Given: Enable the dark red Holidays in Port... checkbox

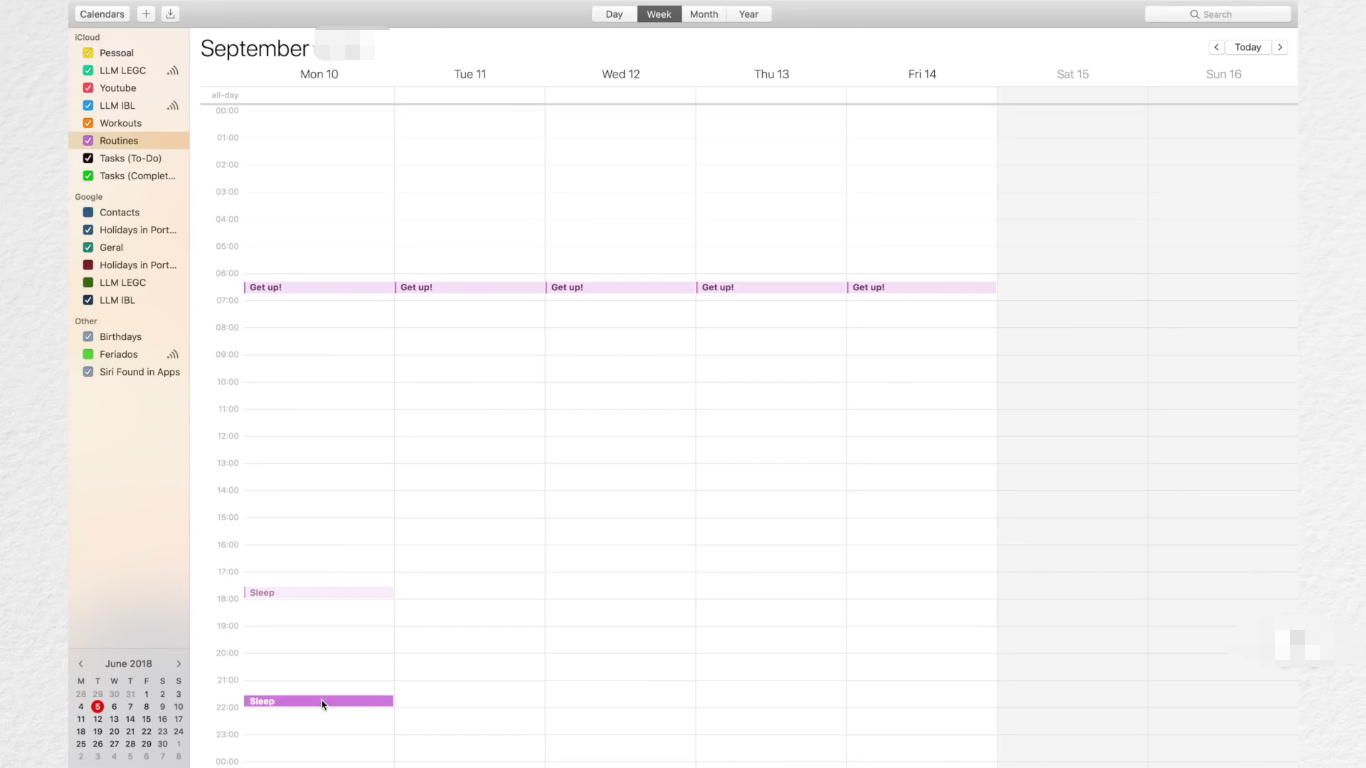Looking at the screenshot, I should click(x=88, y=265).
